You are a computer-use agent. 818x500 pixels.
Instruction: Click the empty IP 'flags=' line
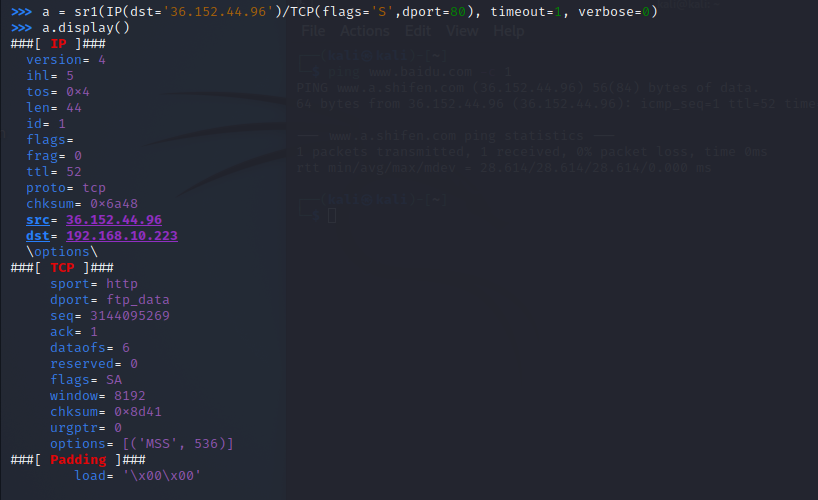(50, 140)
